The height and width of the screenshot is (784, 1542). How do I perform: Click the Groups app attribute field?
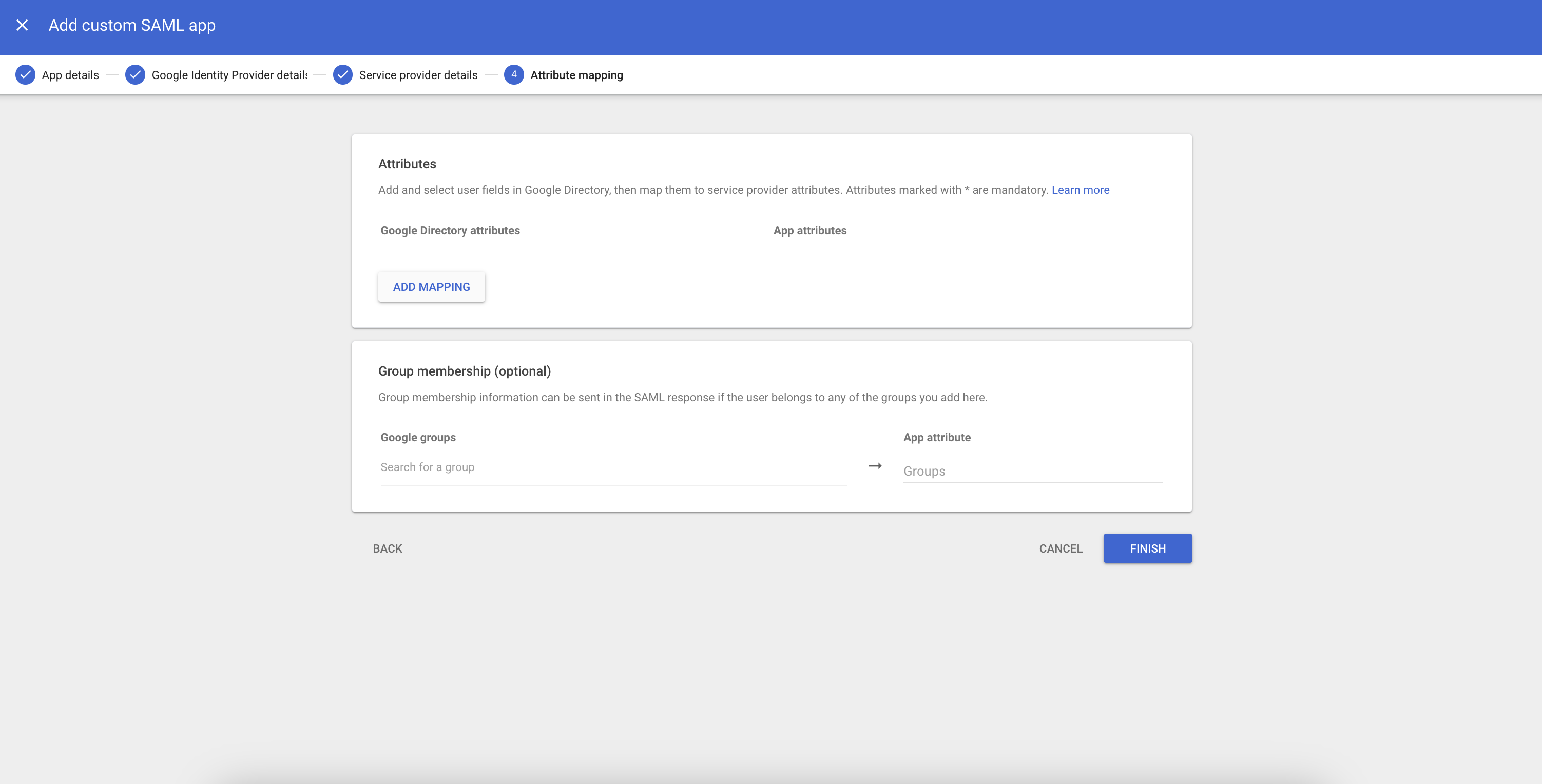point(1032,471)
